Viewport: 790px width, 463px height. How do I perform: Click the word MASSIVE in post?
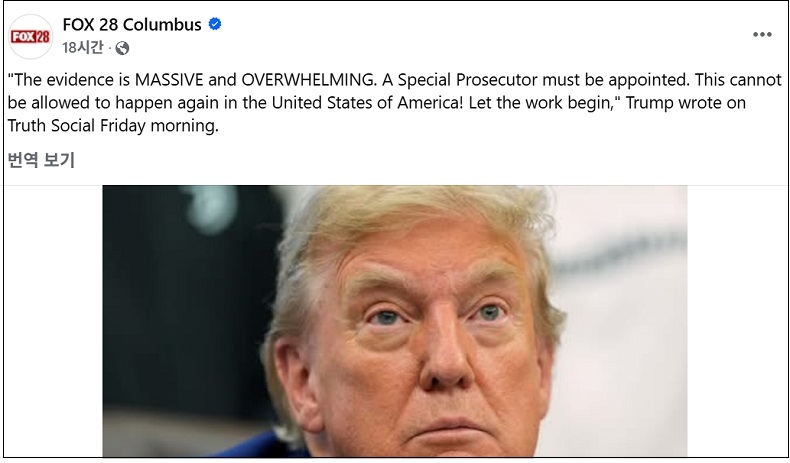pyautogui.click(x=169, y=80)
